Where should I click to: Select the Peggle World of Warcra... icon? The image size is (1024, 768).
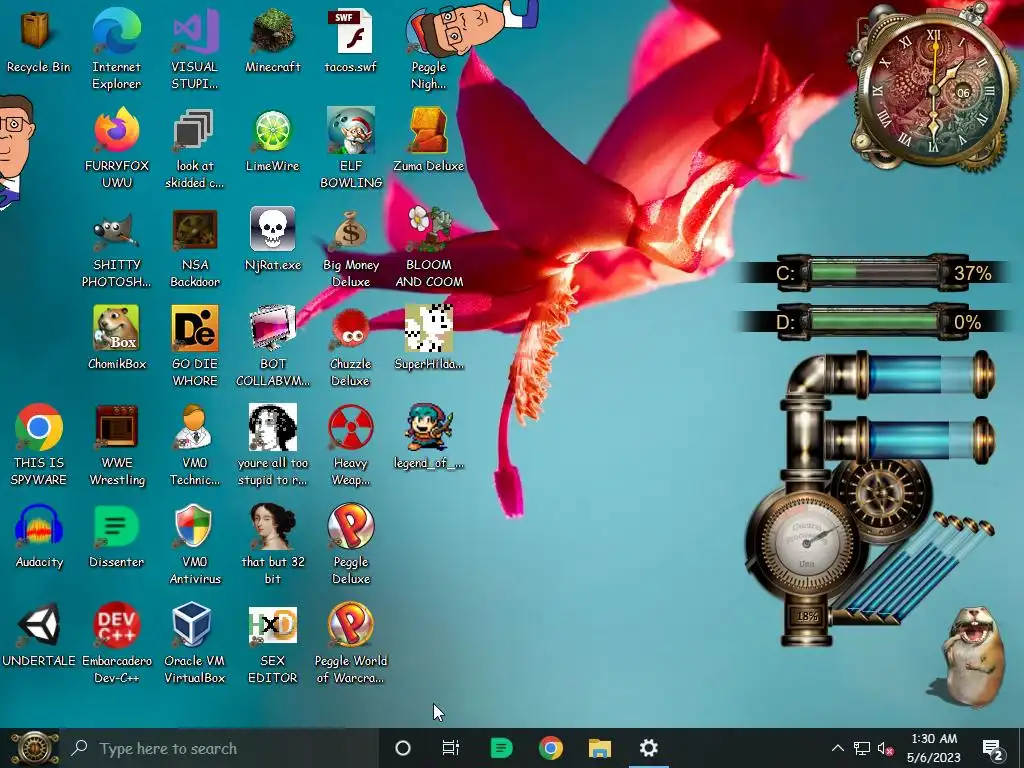click(x=351, y=642)
